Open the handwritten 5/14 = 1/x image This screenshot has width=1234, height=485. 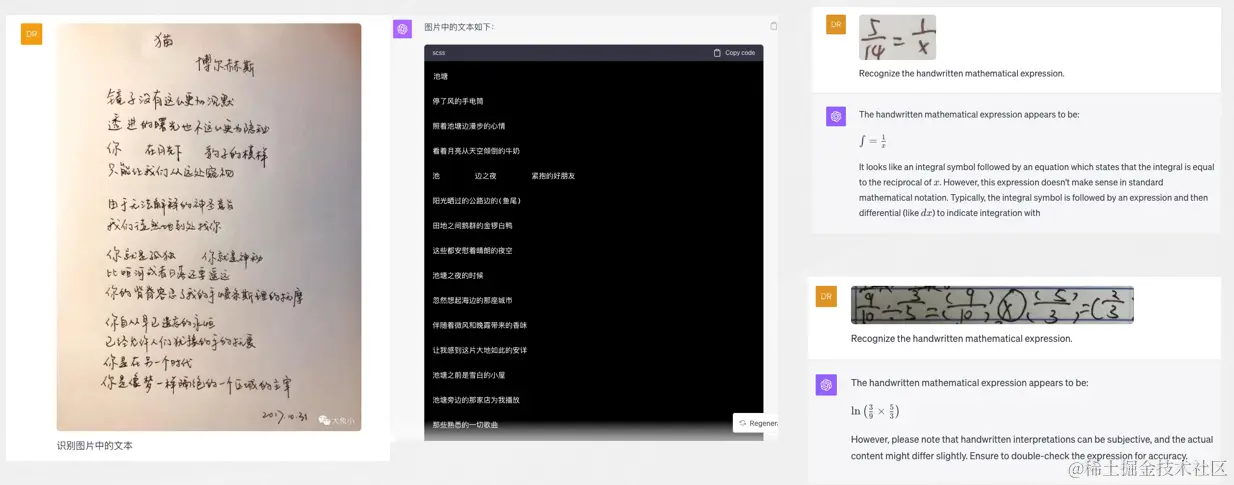(x=897, y=38)
